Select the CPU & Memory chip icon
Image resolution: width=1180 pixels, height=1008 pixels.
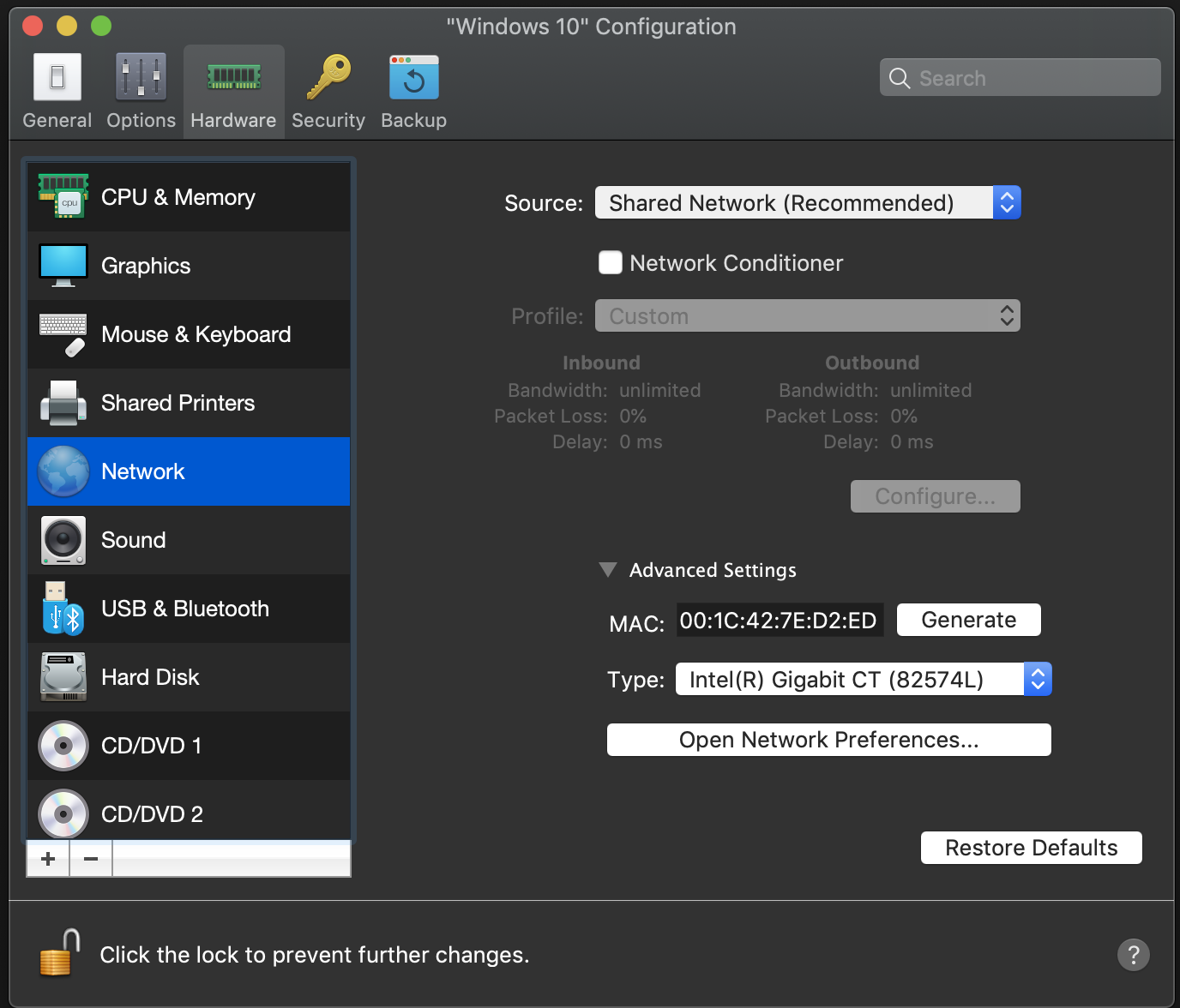(63, 196)
